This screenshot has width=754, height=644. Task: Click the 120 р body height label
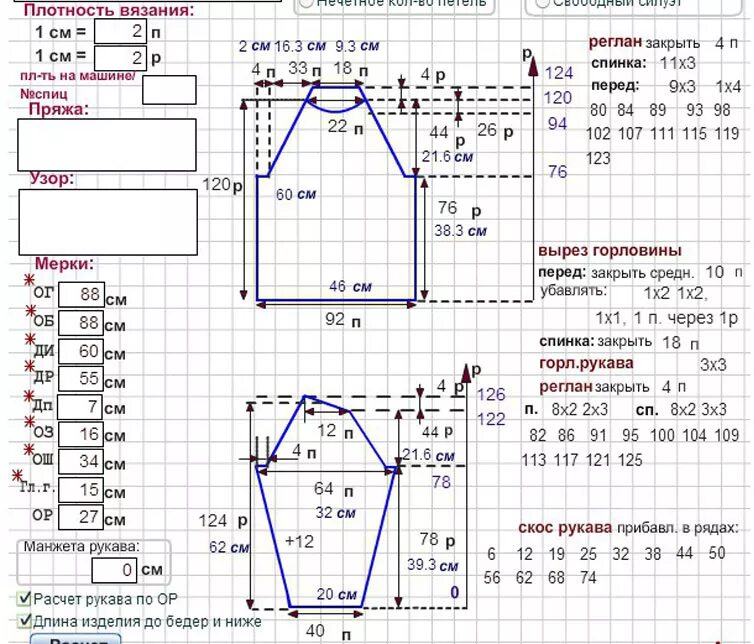click(x=222, y=185)
